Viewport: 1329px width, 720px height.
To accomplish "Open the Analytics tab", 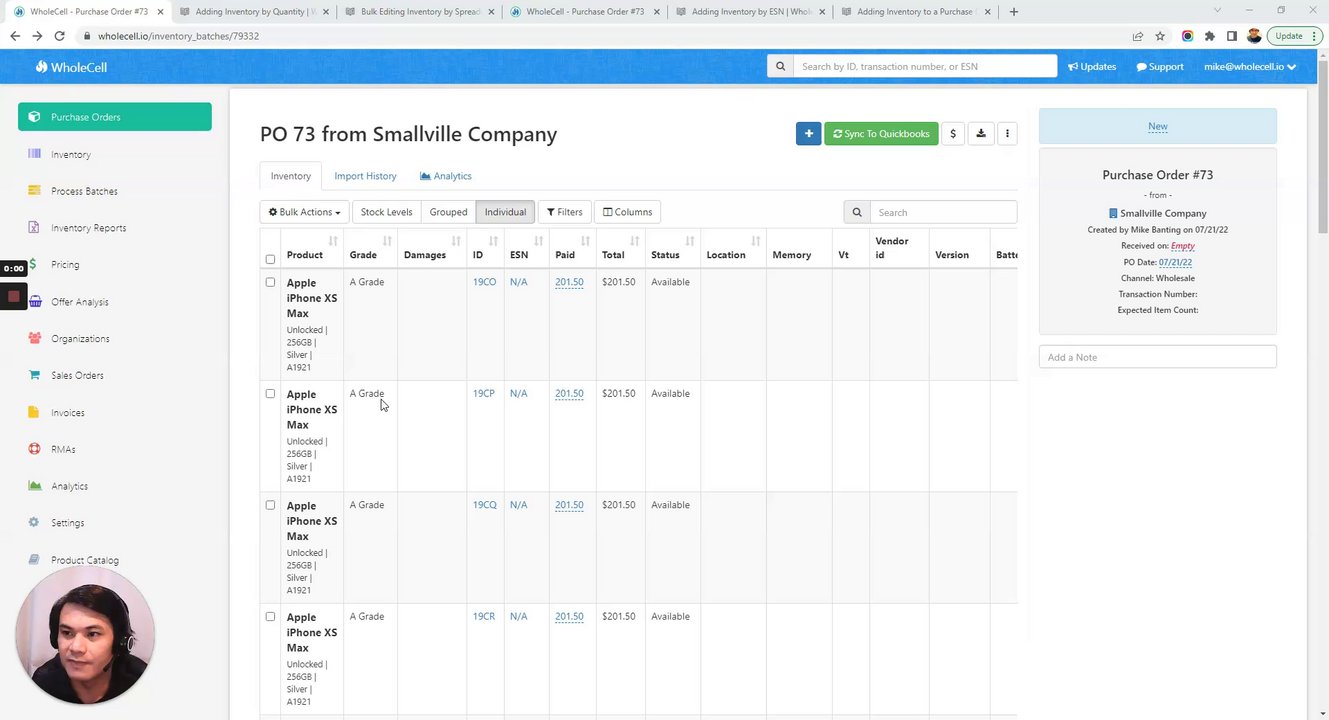I will coord(446,176).
